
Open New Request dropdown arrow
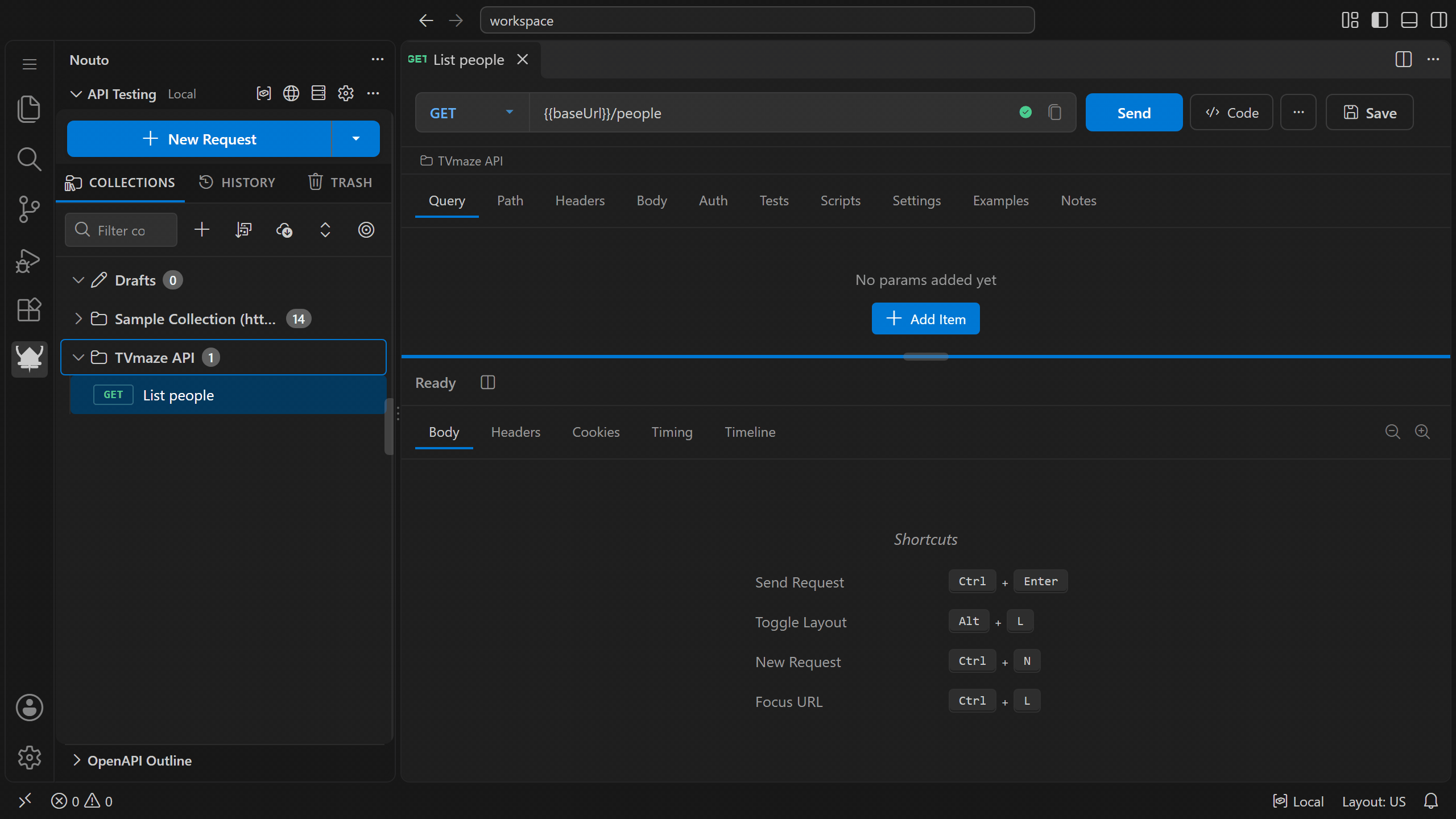[356, 139]
